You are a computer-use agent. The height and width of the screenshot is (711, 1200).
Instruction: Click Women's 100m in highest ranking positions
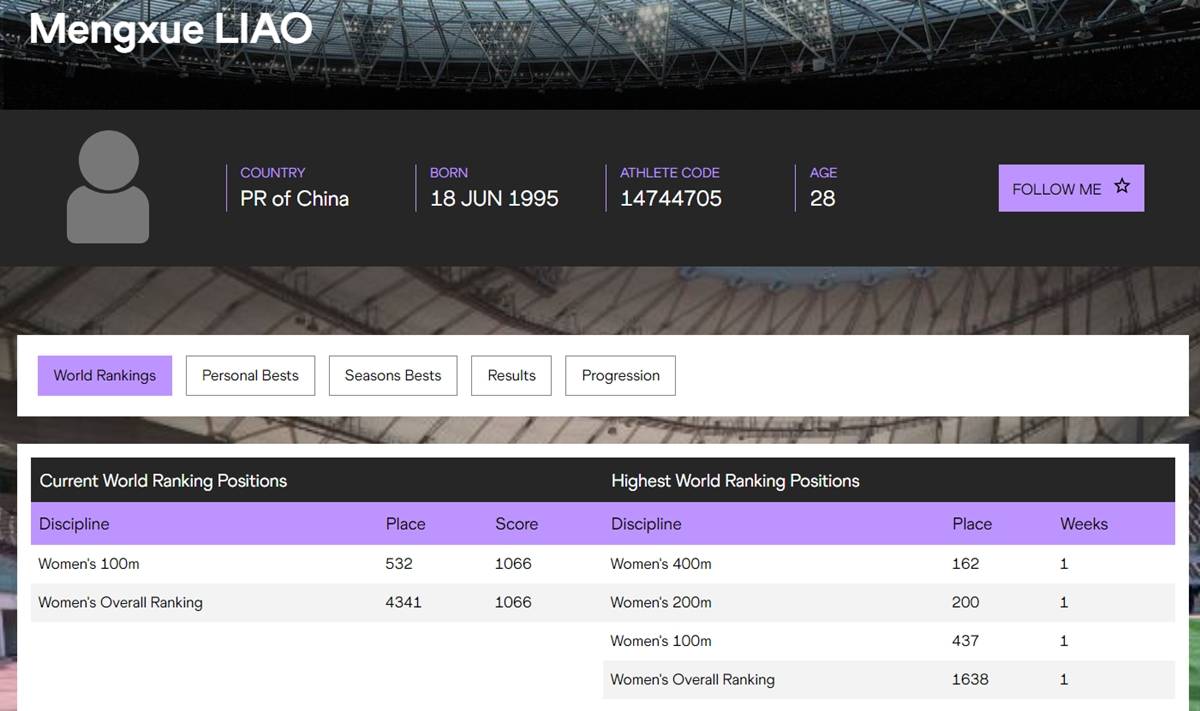coord(661,641)
